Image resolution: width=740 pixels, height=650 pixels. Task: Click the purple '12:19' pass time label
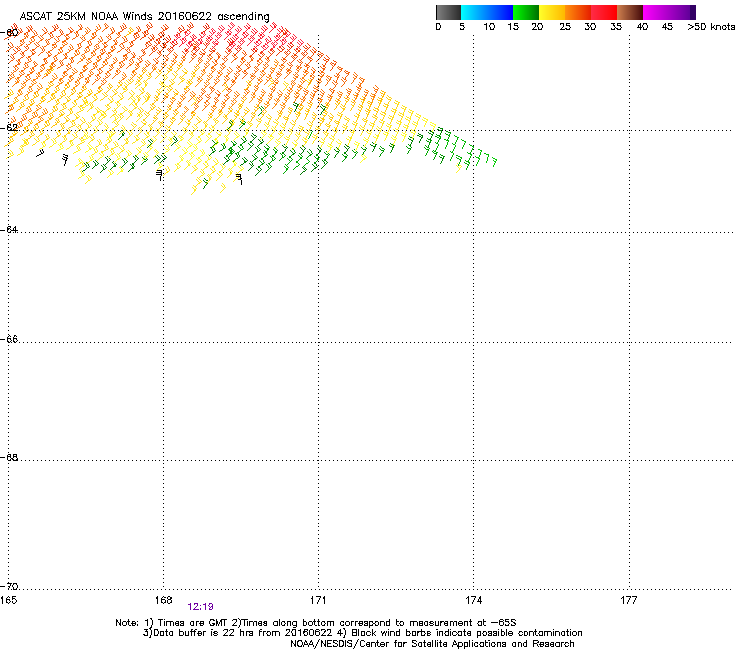[201, 607]
